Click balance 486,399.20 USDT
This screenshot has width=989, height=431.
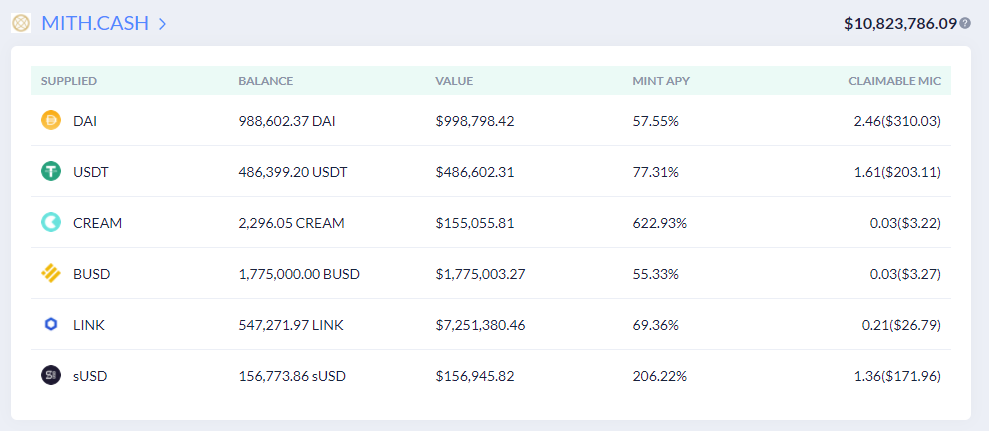(293, 172)
